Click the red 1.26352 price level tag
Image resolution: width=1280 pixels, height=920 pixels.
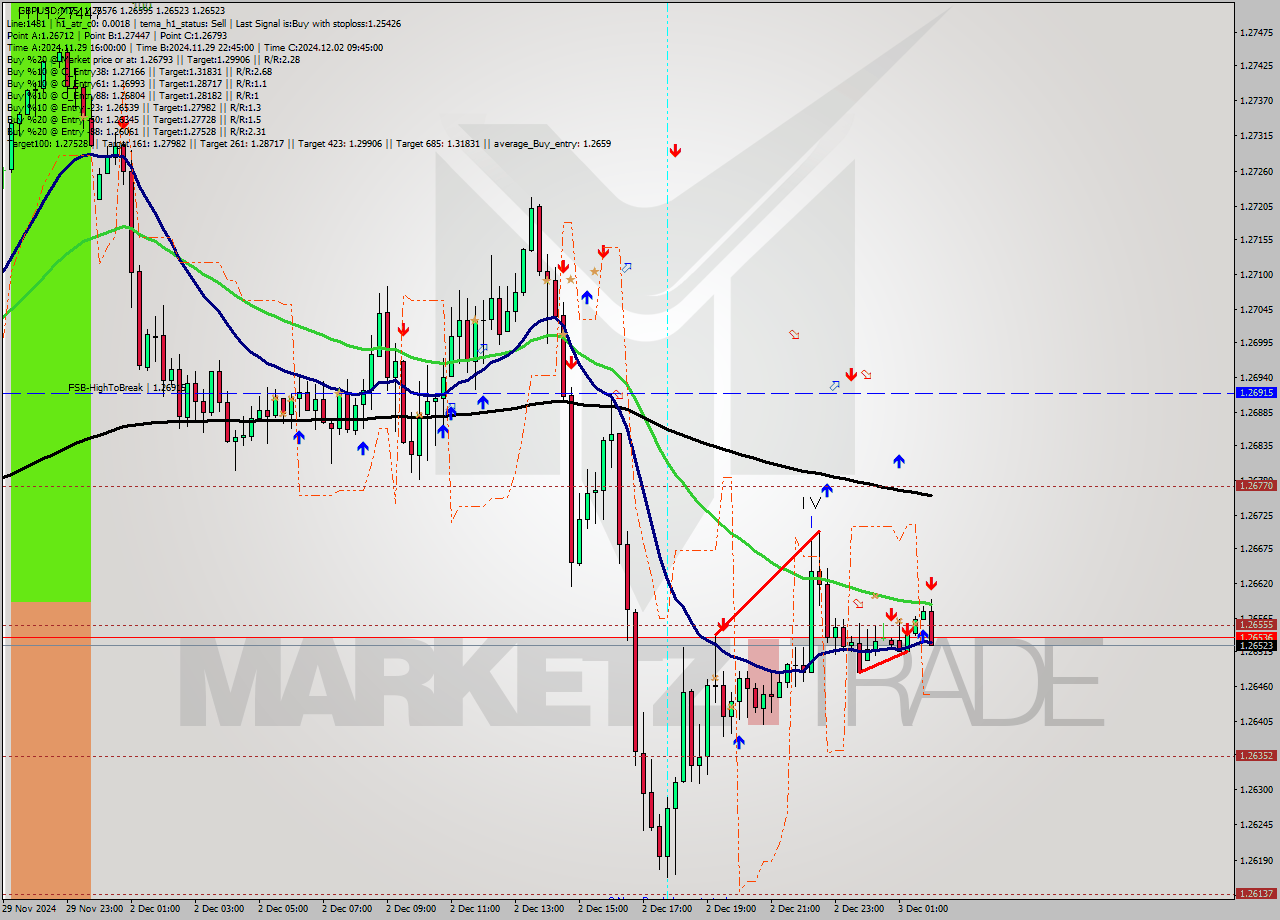pos(1256,756)
